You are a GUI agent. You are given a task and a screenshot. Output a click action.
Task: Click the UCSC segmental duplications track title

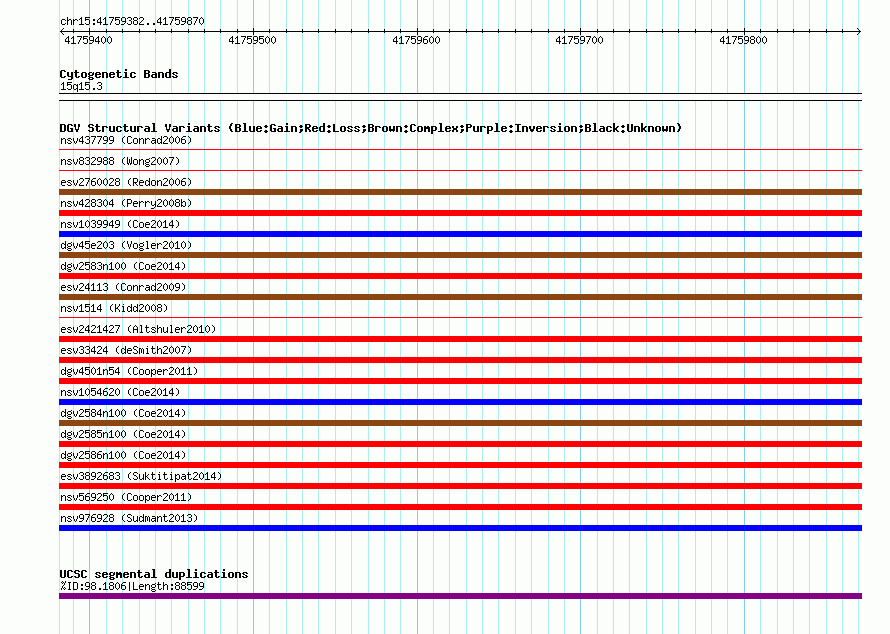point(154,574)
